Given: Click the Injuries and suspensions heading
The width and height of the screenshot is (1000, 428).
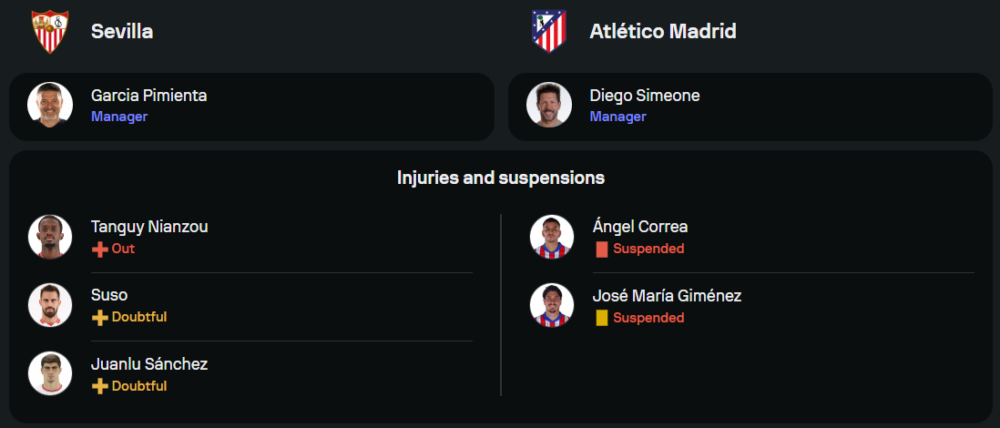Looking at the screenshot, I should click(500, 178).
